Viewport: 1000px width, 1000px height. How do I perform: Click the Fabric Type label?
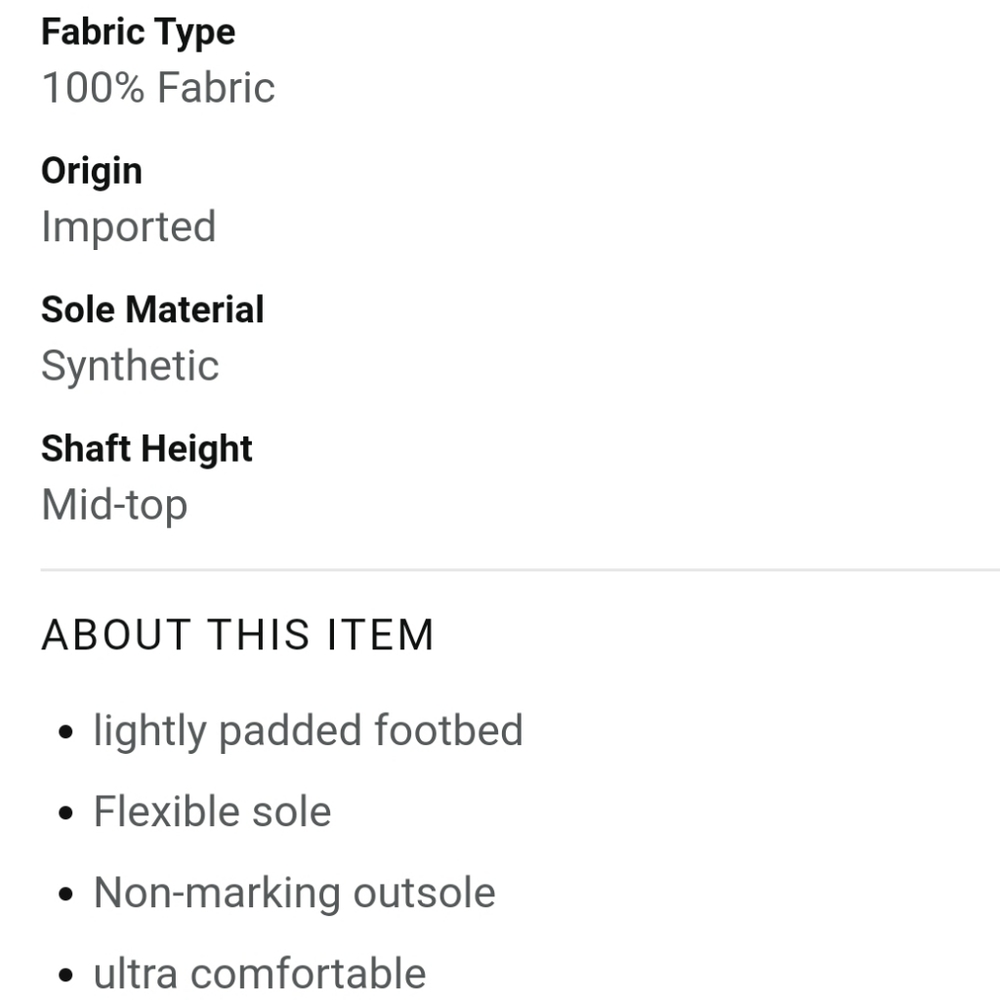(138, 33)
